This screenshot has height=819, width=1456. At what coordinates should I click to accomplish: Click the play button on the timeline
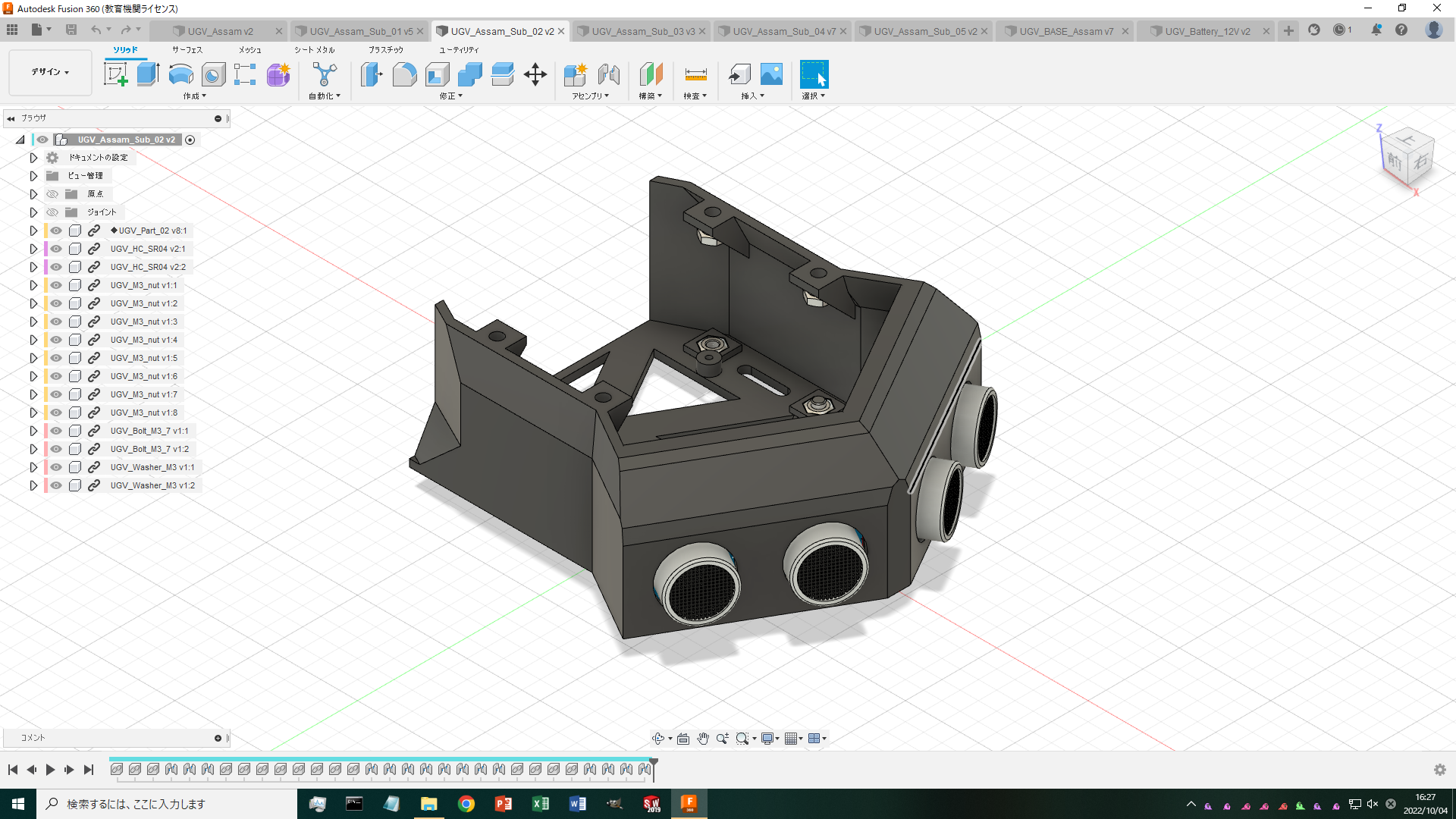click(x=50, y=769)
